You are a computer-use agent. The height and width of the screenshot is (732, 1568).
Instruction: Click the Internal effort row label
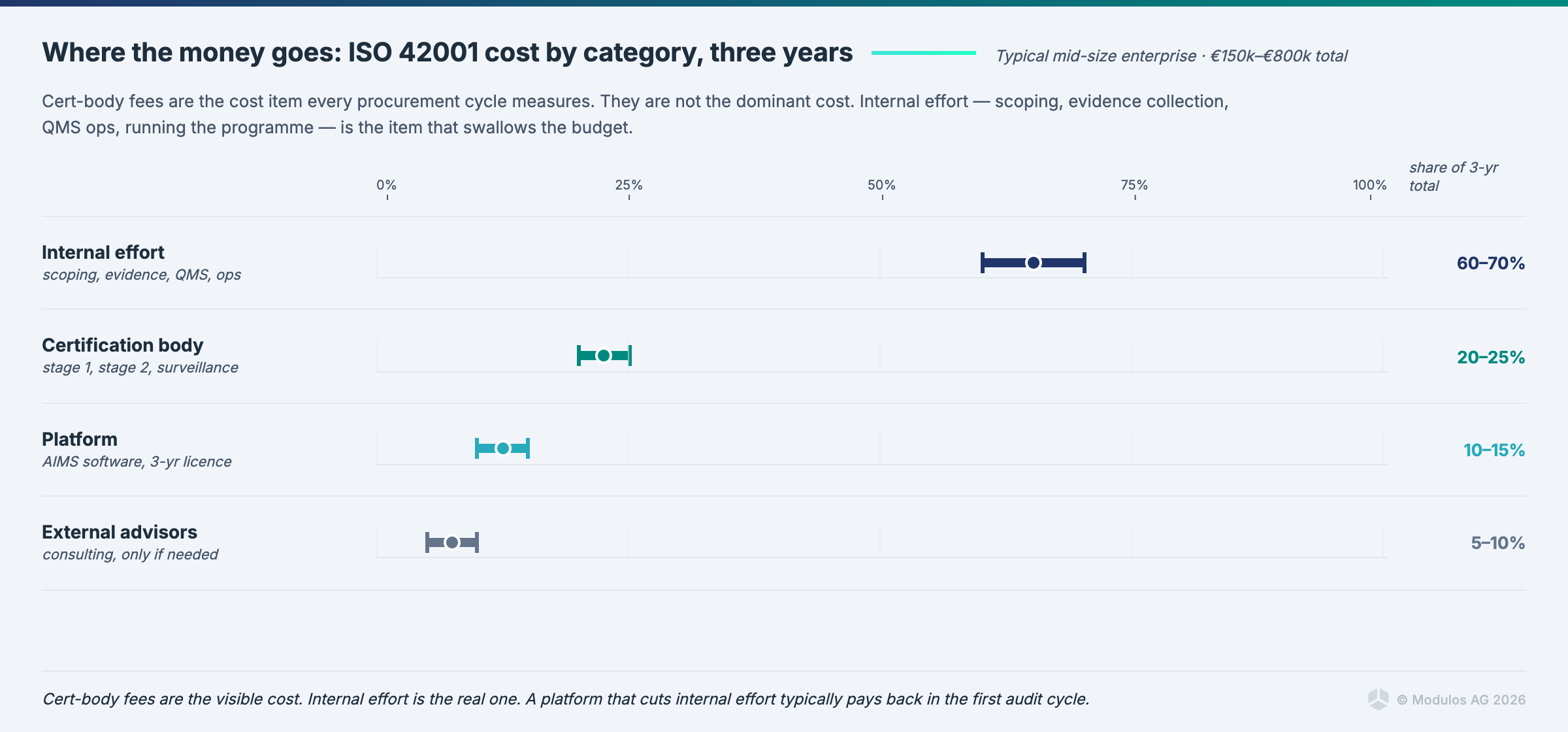[x=103, y=252]
